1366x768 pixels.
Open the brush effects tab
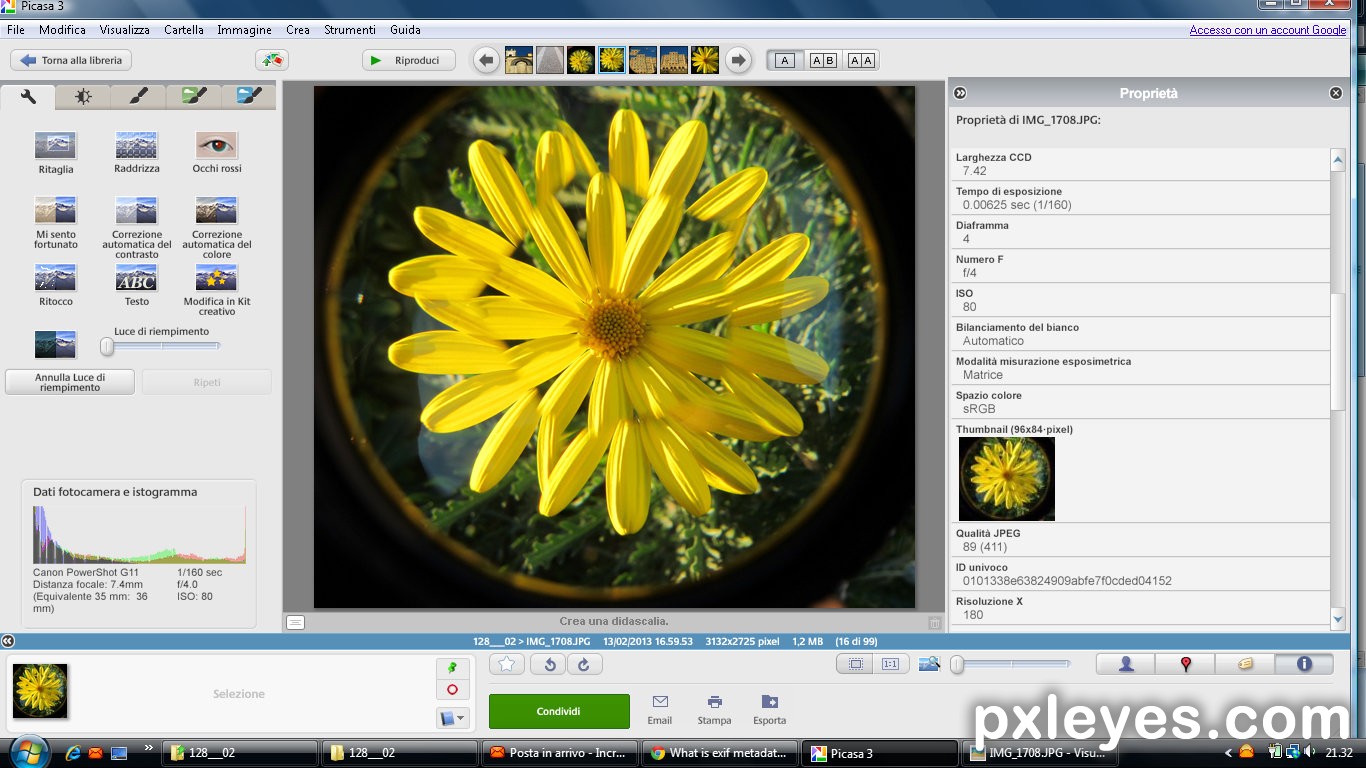(x=138, y=97)
